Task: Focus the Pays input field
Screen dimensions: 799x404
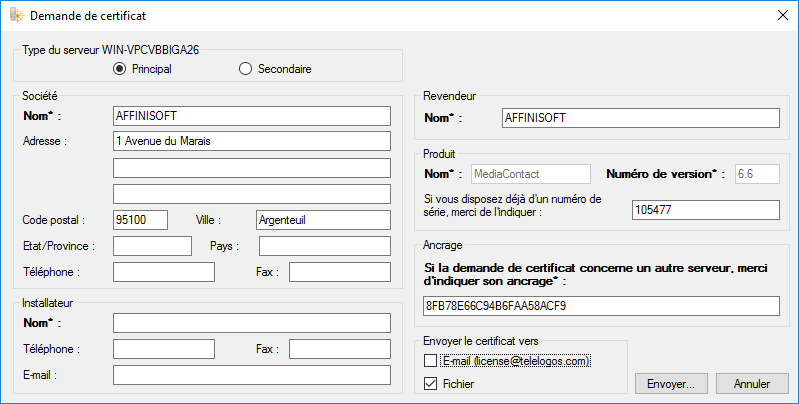Action: 325,246
